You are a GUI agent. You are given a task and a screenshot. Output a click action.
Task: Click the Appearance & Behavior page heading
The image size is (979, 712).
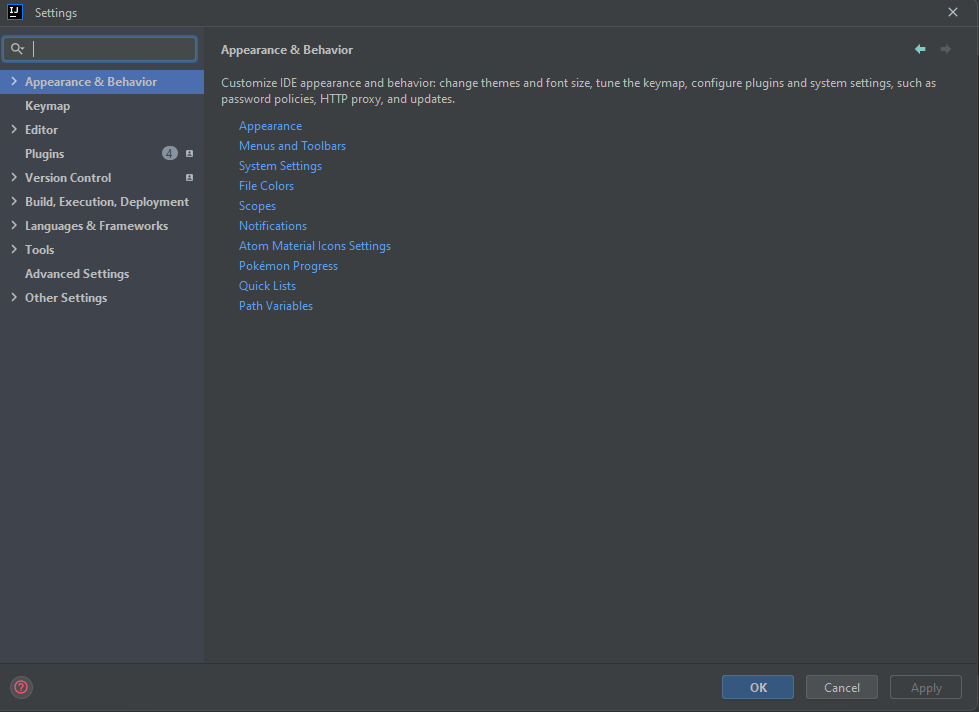pyautogui.click(x=287, y=50)
